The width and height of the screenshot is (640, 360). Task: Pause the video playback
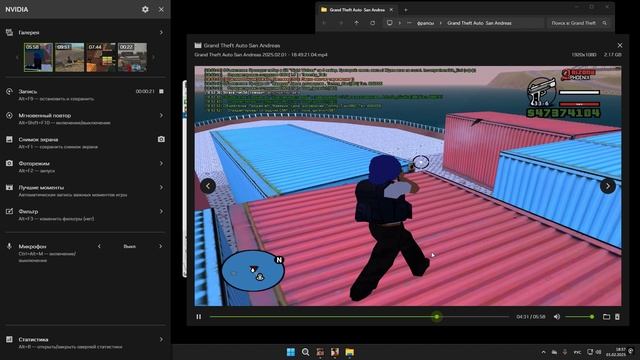tap(199, 317)
